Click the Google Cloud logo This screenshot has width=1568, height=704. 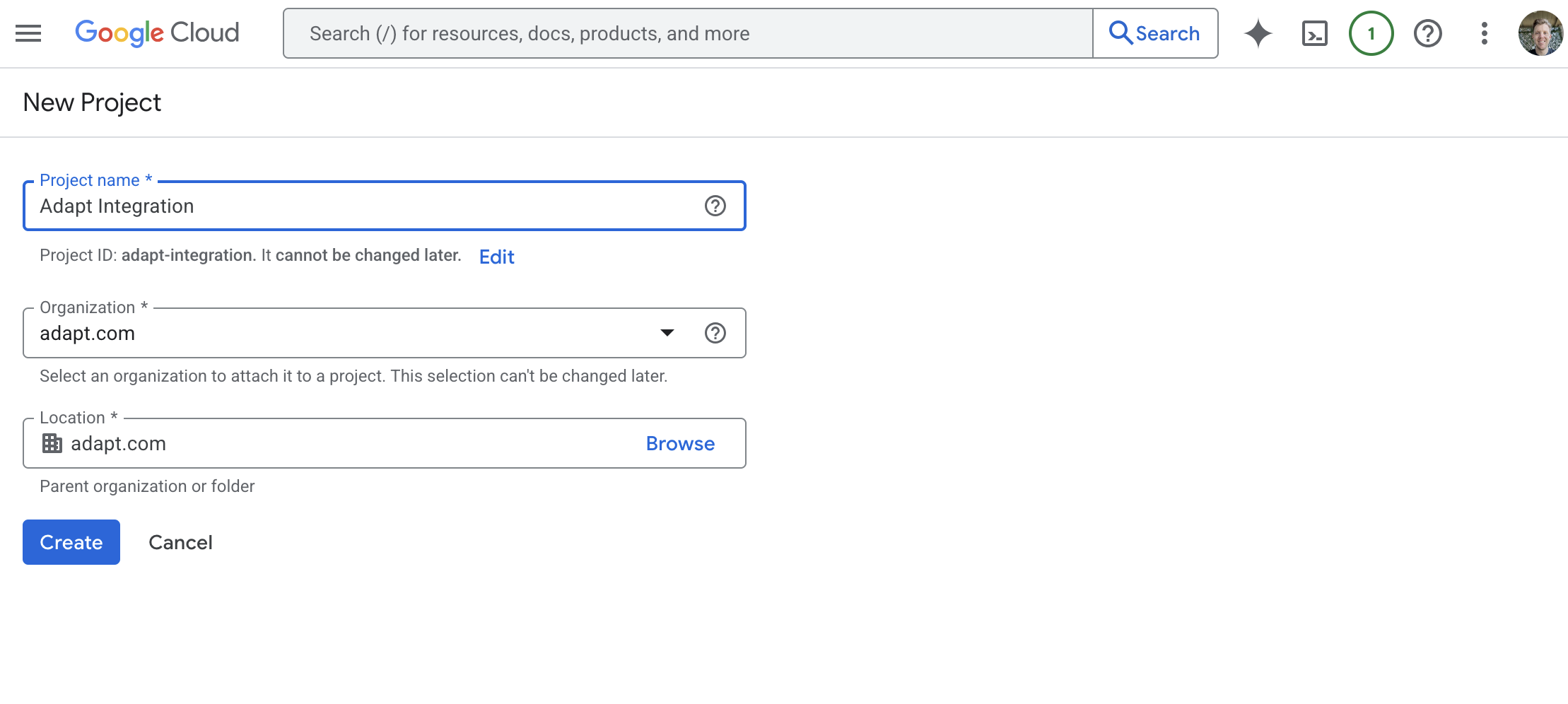157,33
